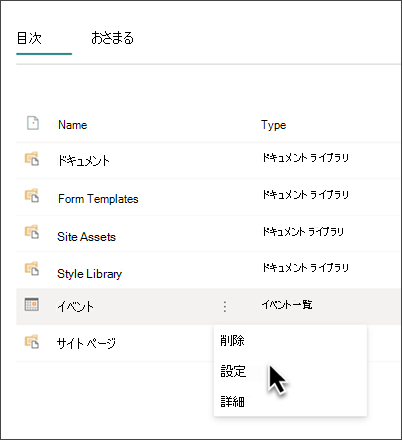Sort by the Name column header

click(73, 125)
